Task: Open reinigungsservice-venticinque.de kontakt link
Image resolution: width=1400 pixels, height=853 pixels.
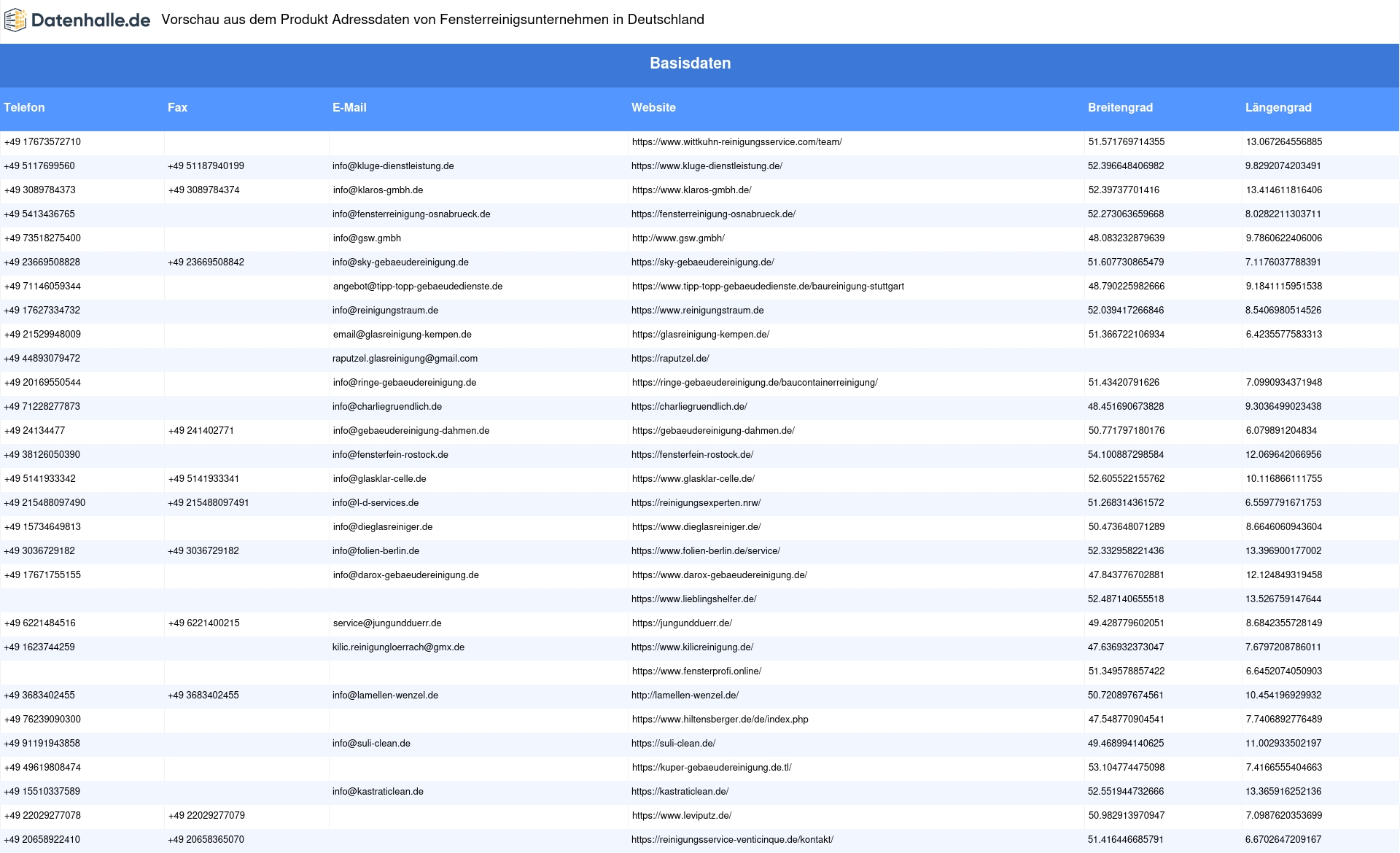Action: (732, 840)
